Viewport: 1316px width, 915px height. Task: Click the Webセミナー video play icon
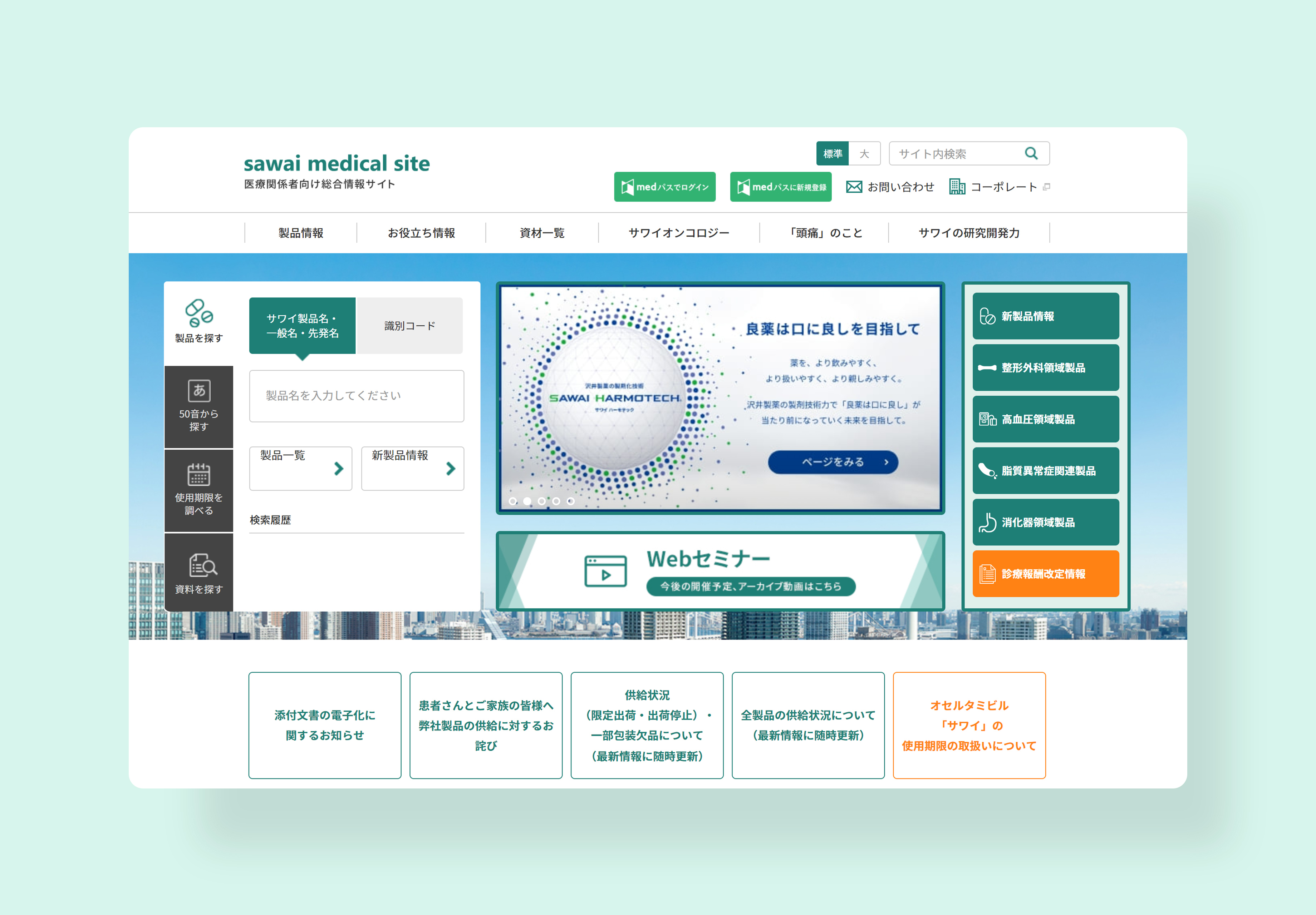click(x=605, y=572)
